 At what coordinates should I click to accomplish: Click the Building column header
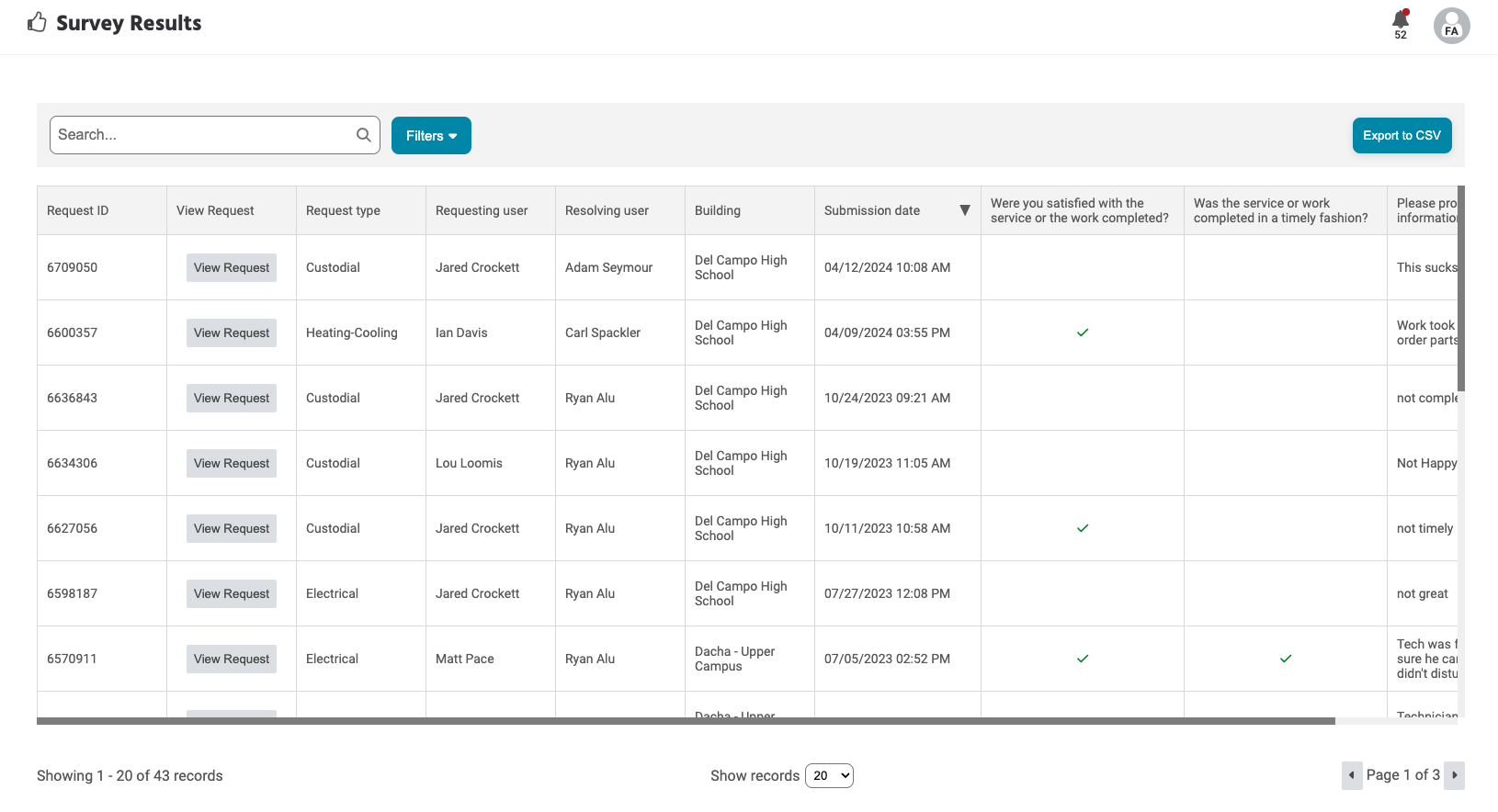pyautogui.click(x=718, y=210)
